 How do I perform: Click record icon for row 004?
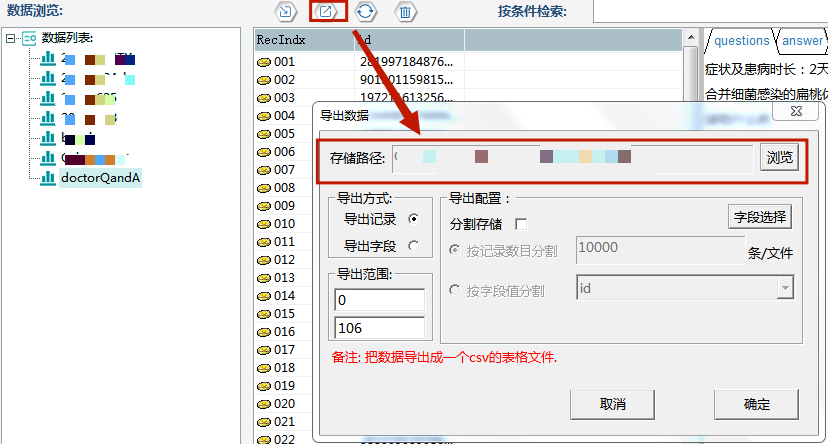click(264, 116)
